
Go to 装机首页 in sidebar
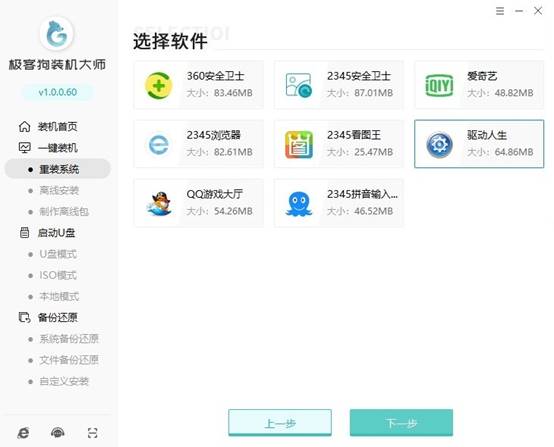pyautogui.click(x=48, y=127)
